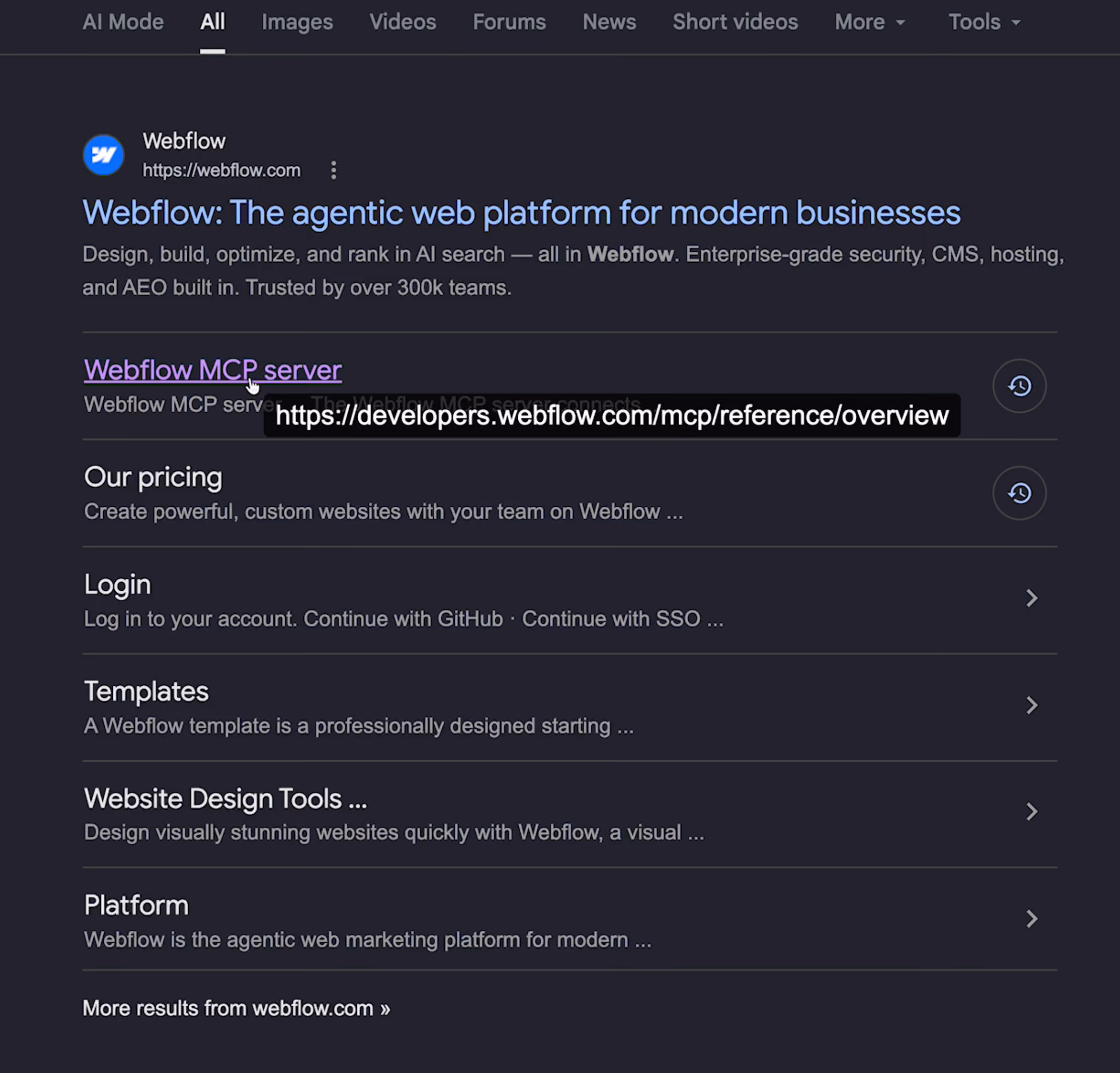1120x1073 pixels.
Task: Click snippet text 'Trusted by over 300k teams'
Action: pyautogui.click(x=376, y=287)
